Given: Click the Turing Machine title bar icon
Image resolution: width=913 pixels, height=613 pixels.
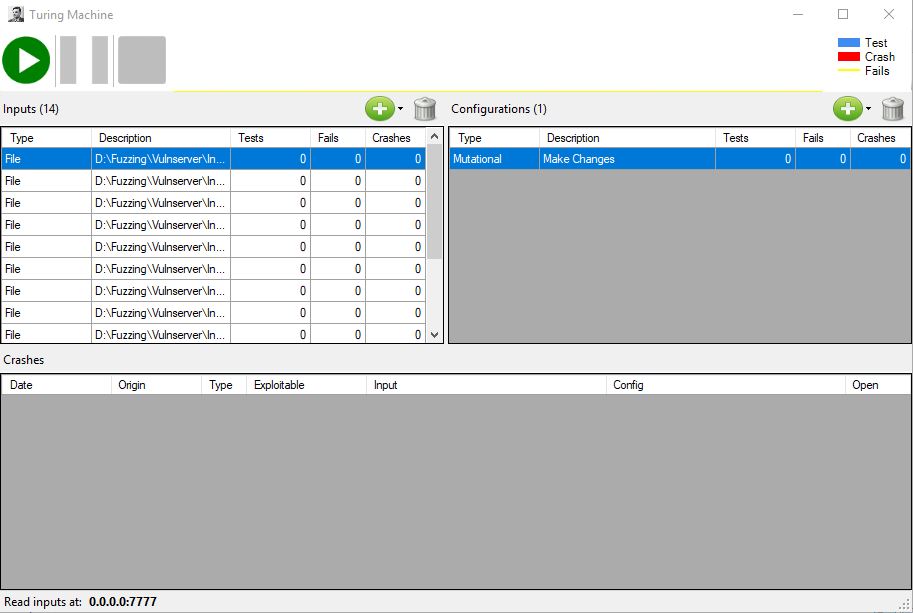Looking at the screenshot, I should pyautogui.click(x=15, y=15).
